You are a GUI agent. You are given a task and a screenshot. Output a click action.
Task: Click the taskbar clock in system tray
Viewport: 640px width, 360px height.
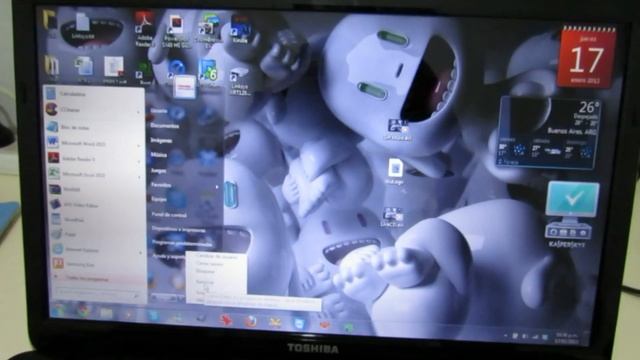click(567, 338)
